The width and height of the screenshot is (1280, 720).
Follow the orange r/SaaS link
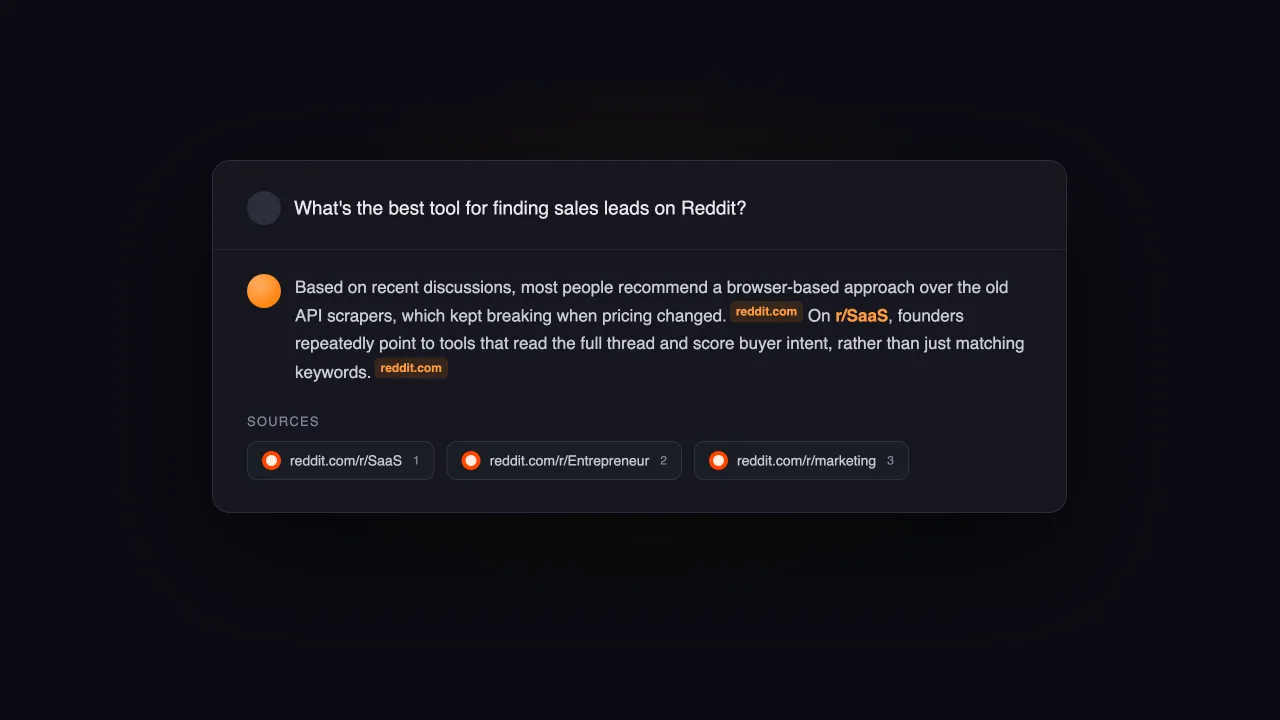pyautogui.click(x=861, y=316)
